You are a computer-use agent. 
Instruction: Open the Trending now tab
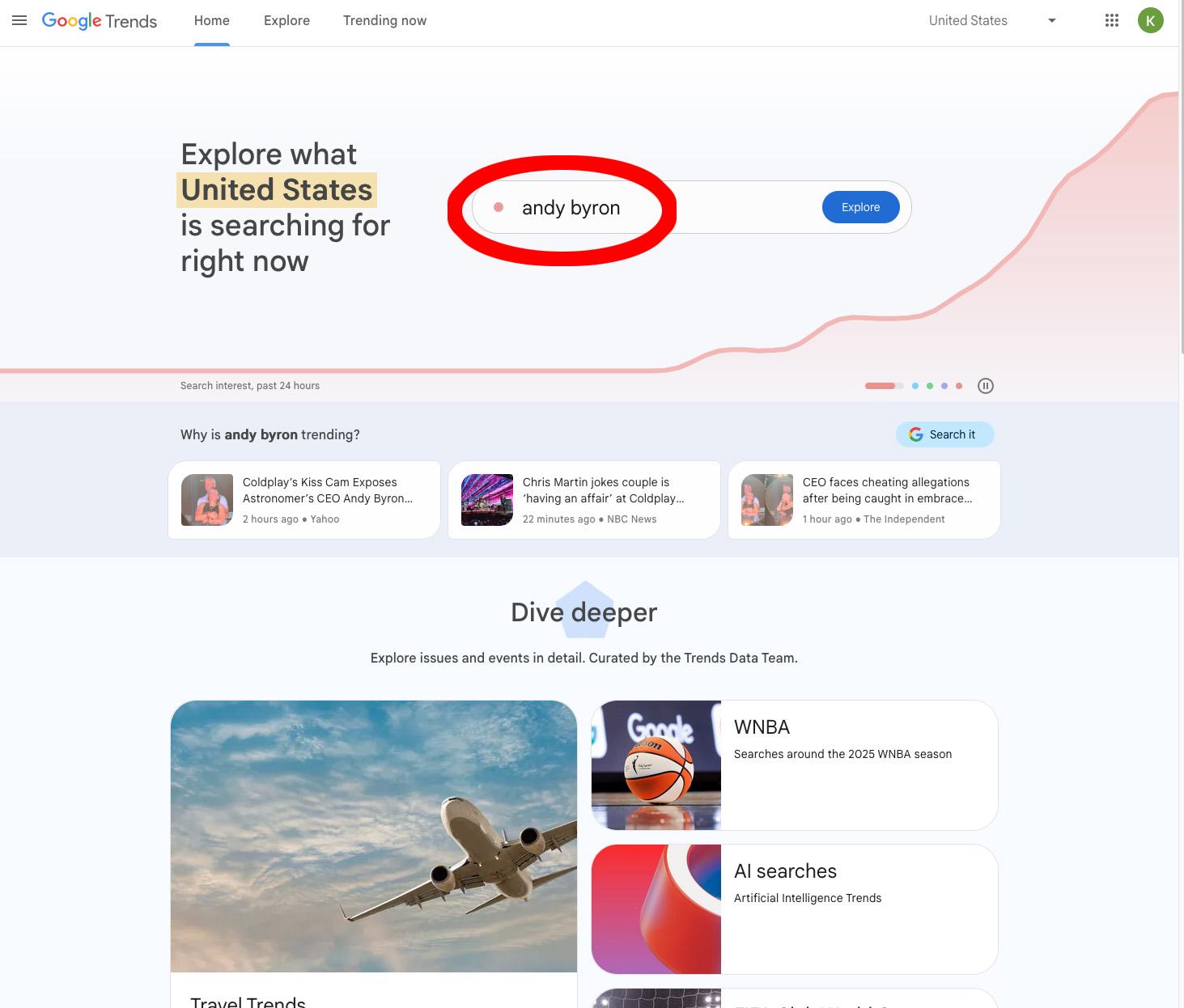(x=384, y=20)
